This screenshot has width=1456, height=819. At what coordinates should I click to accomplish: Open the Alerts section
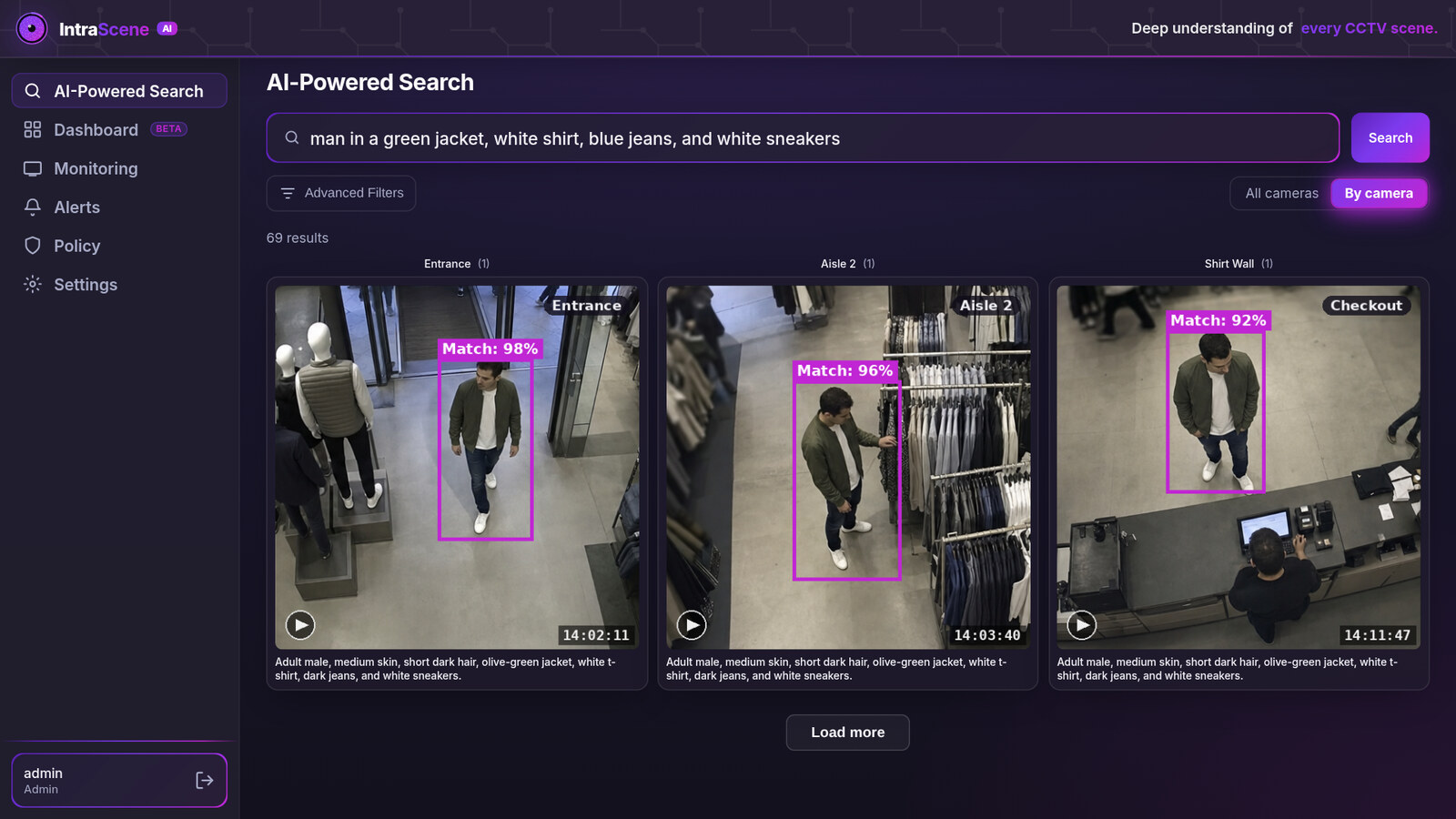pos(119,207)
